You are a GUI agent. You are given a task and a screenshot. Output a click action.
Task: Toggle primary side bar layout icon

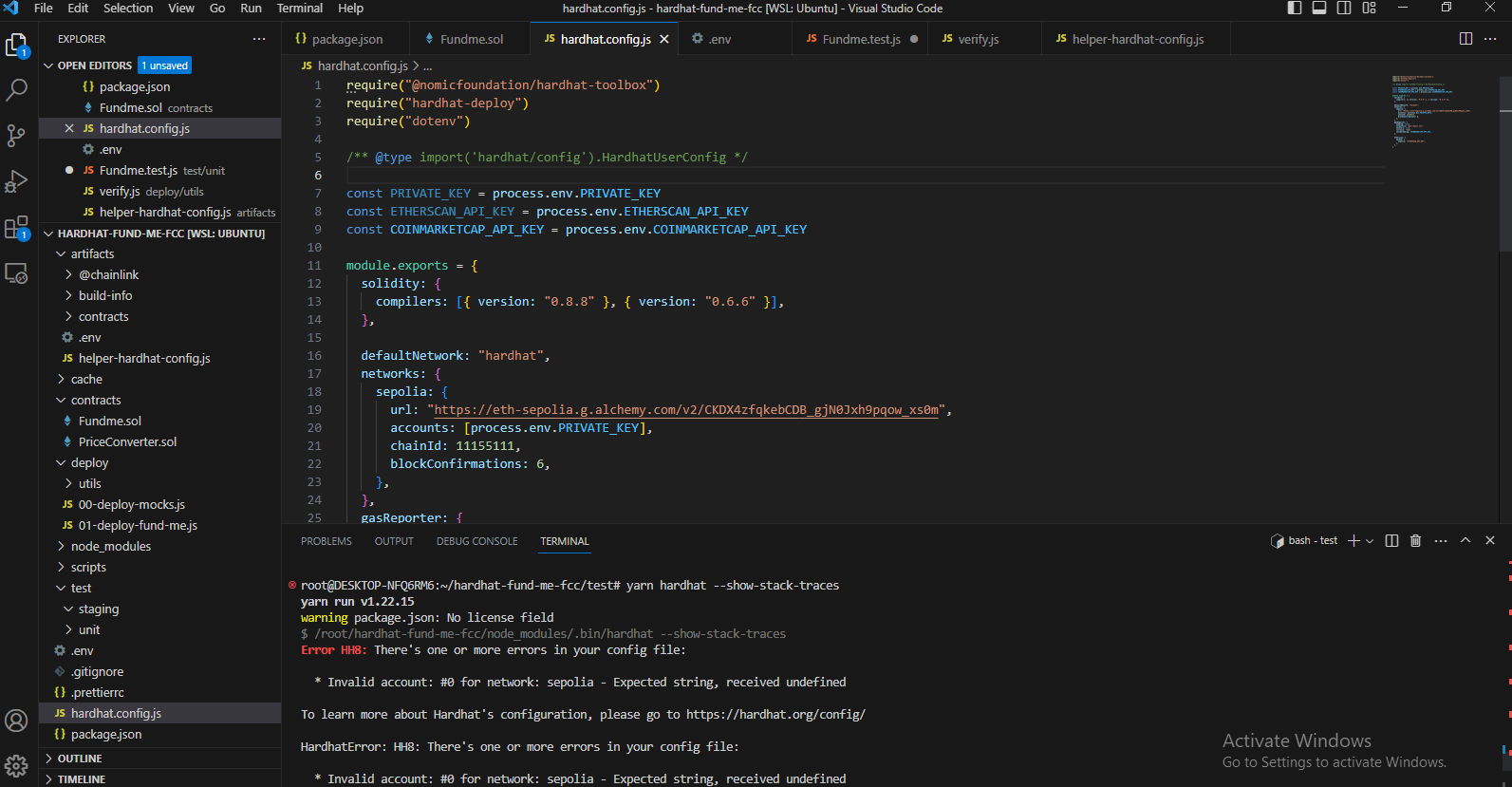click(x=1295, y=8)
